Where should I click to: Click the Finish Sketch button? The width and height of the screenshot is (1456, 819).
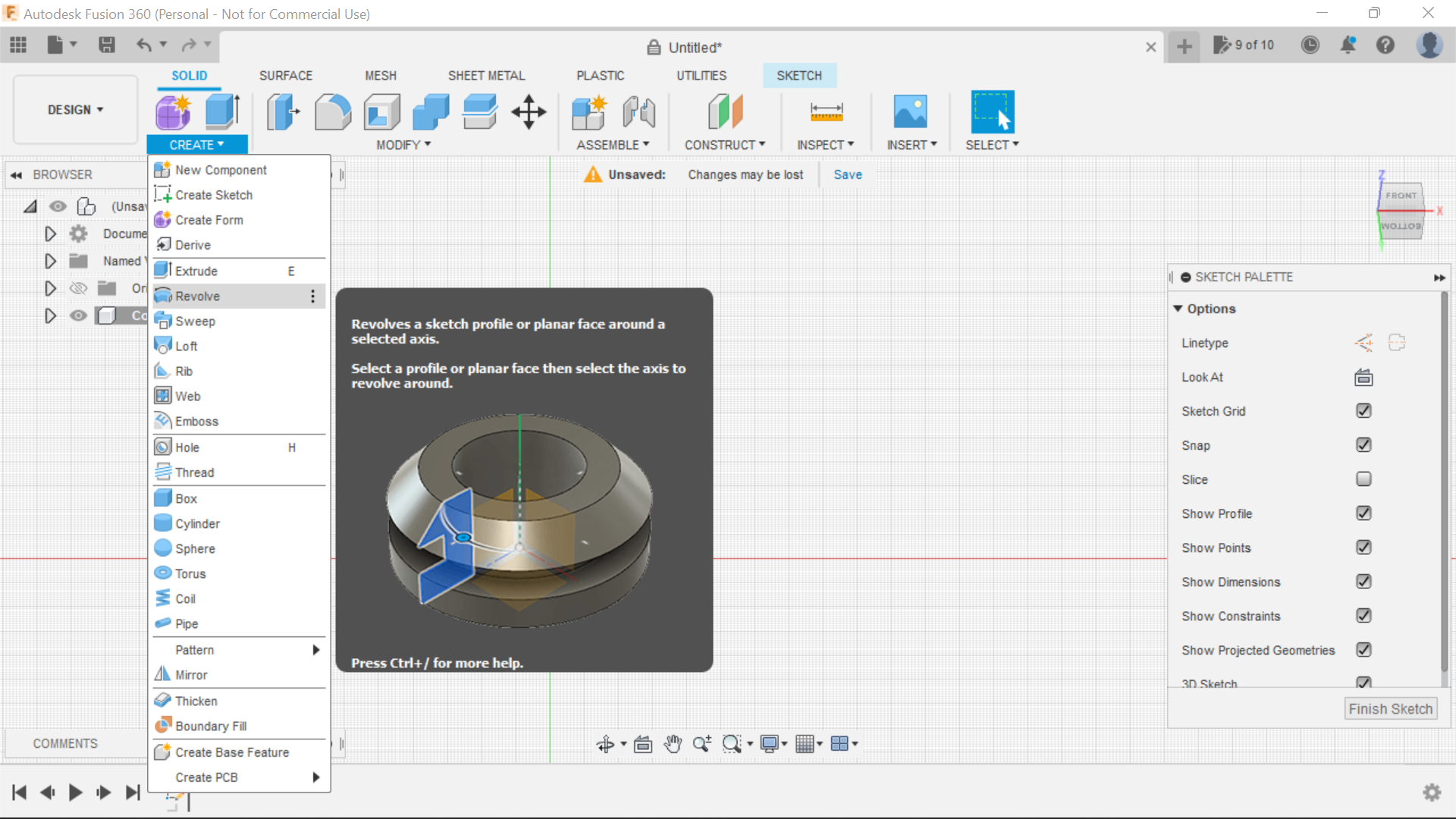[1391, 708]
